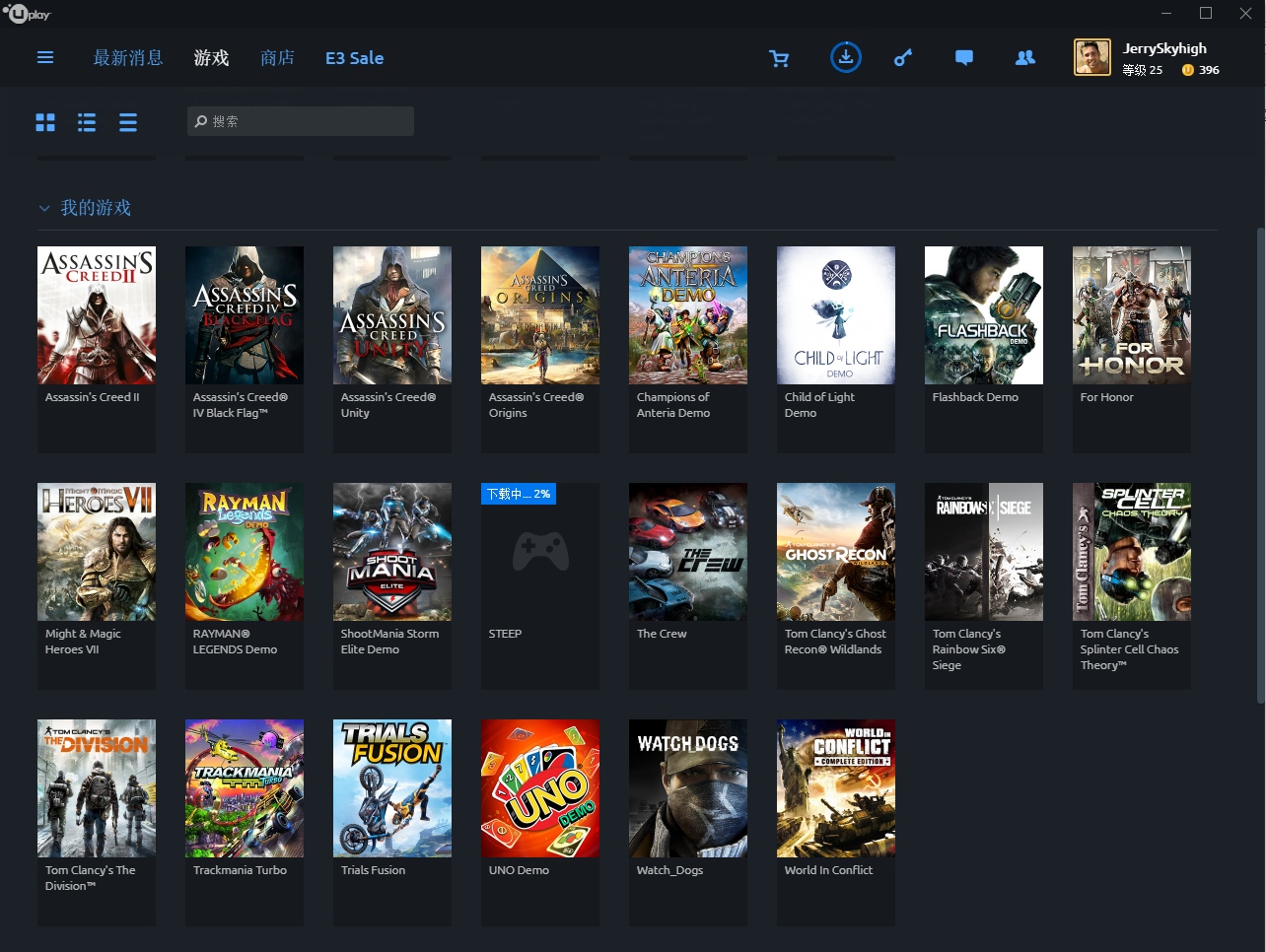The image size is (1266, 952).
Task: Open the 商店 tab
Action: (x=277, y=58)
